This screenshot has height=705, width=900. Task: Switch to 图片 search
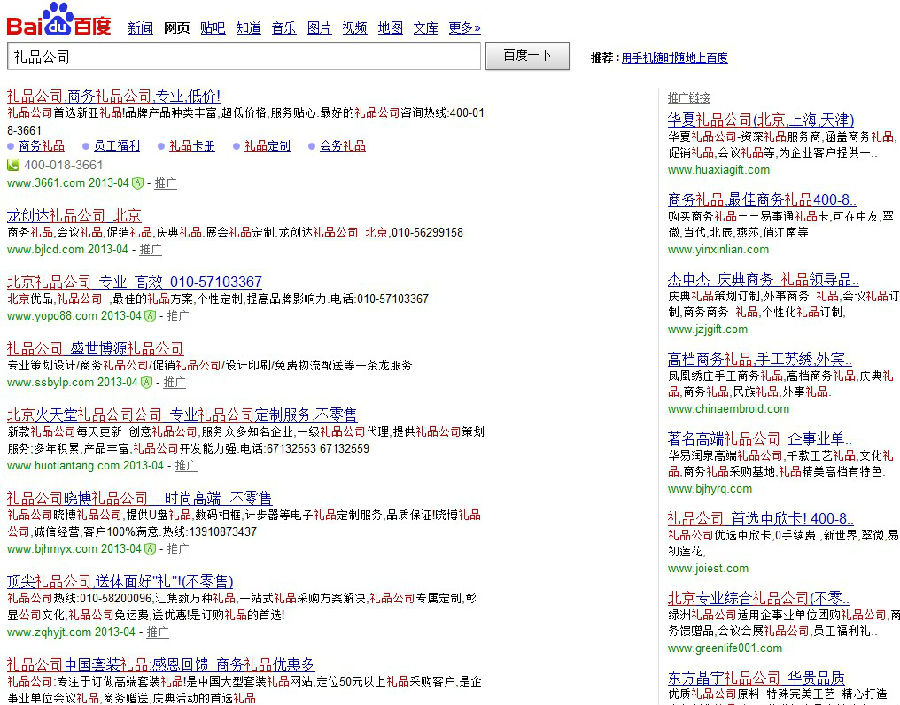click(x=319, y=28)
